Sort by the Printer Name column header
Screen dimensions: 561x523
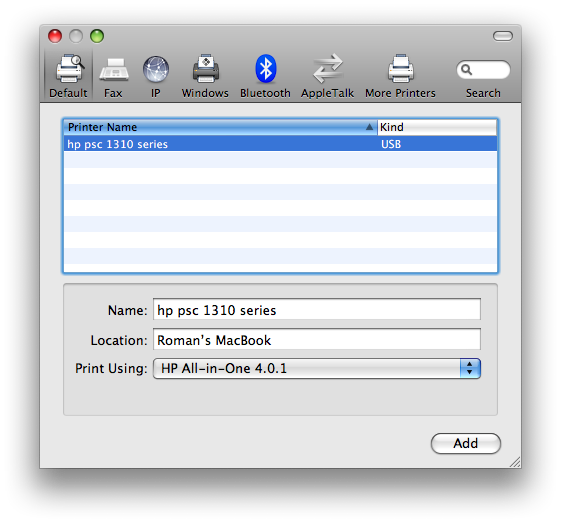[220, 127]
